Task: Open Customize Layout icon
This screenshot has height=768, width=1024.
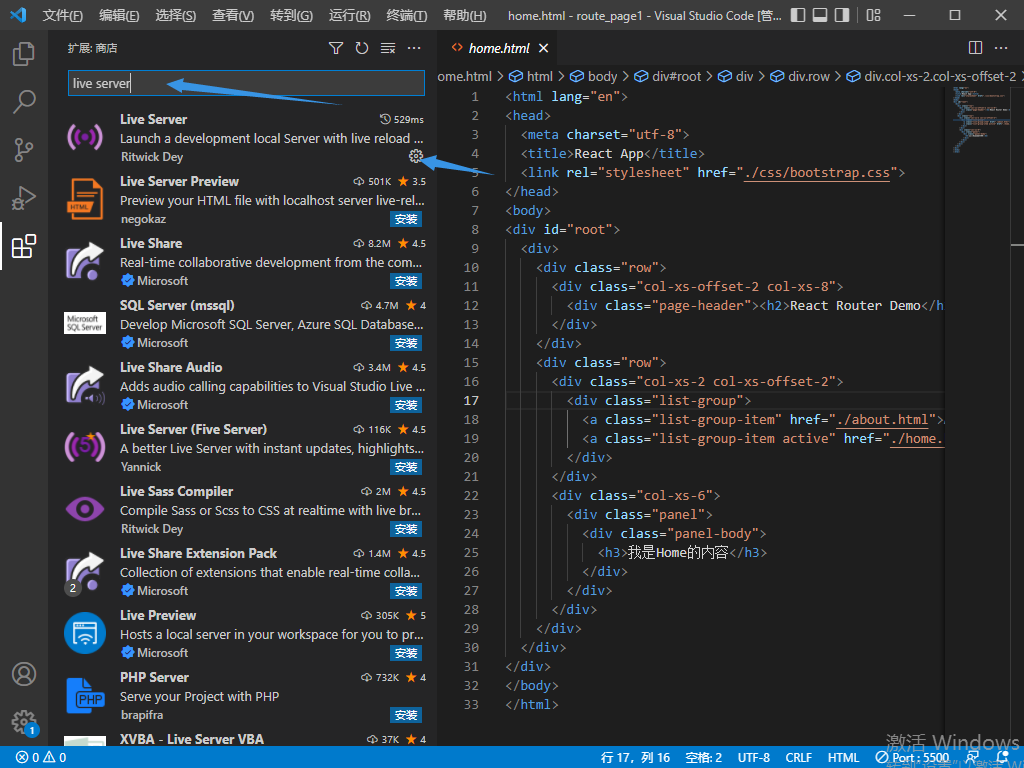Action: click(873, 15)
